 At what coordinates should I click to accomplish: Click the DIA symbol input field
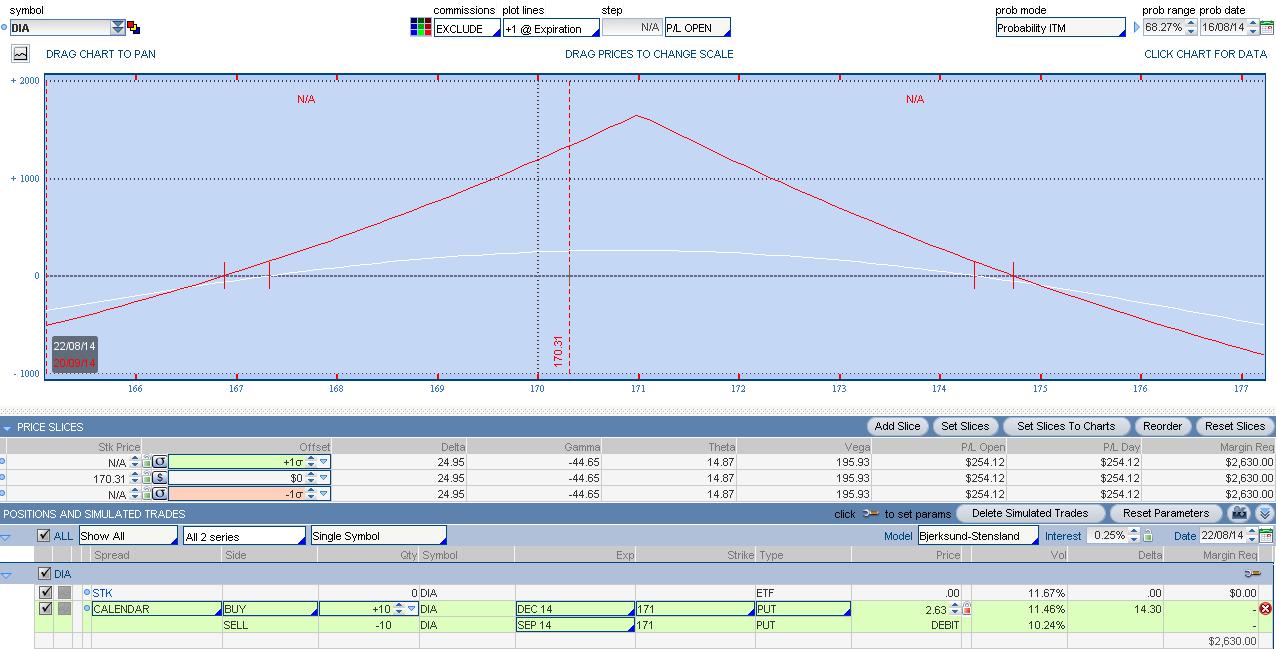60,28
